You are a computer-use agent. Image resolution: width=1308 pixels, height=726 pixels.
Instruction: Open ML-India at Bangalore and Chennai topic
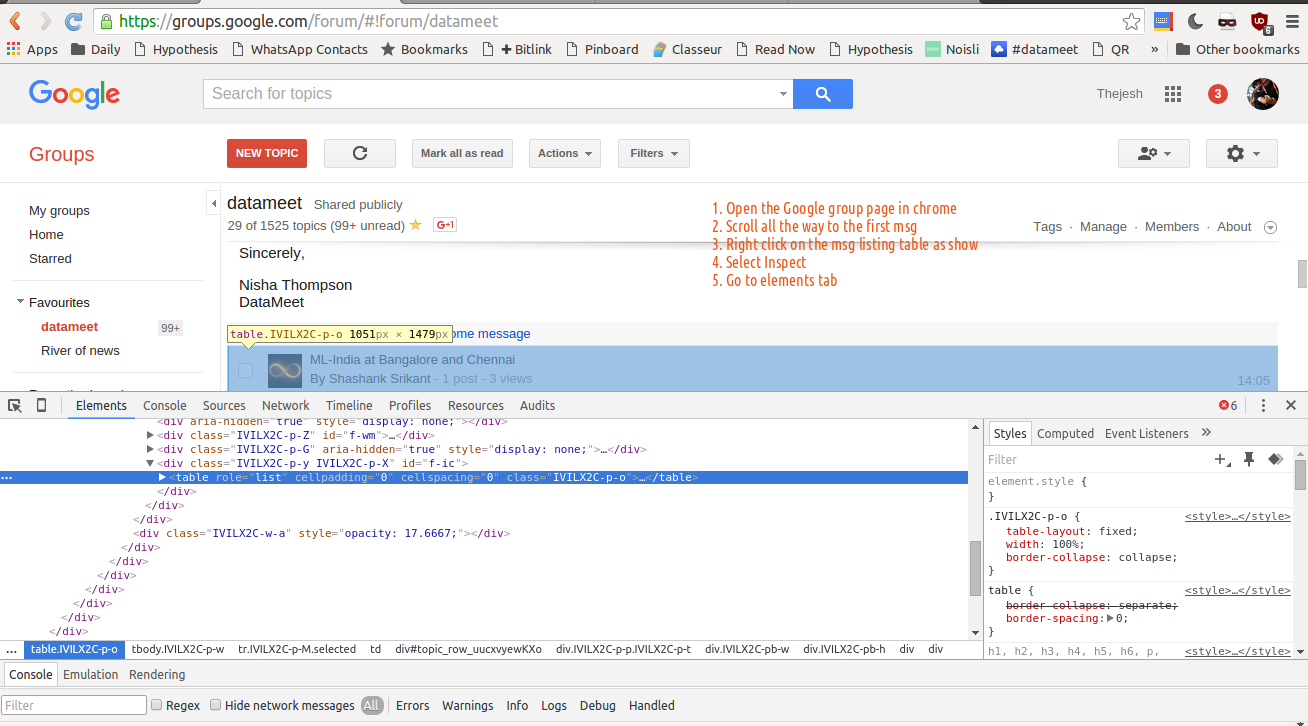coord(412,359)
